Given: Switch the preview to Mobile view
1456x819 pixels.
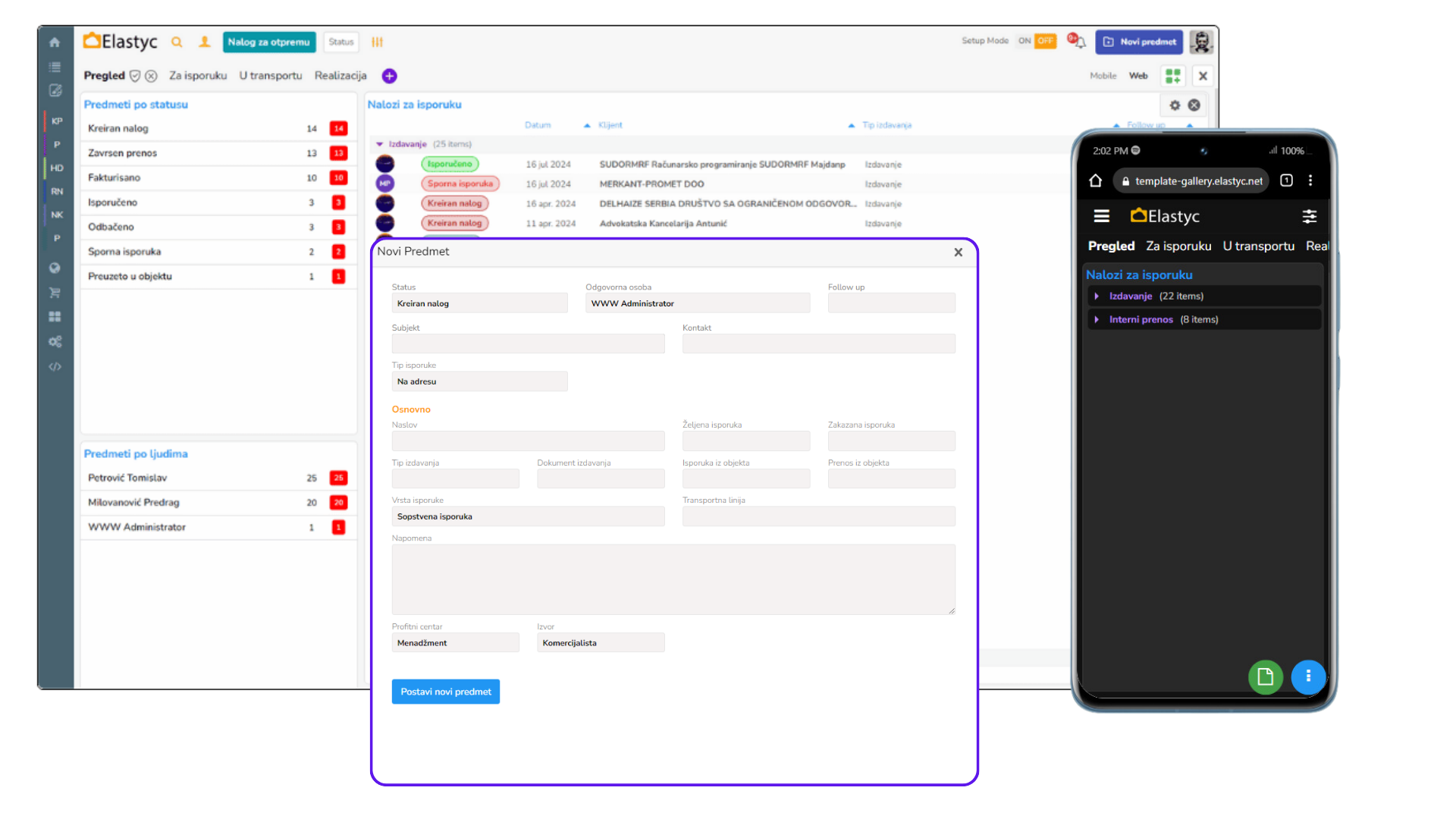Looking at the screenshot, I should point(1103,76).
